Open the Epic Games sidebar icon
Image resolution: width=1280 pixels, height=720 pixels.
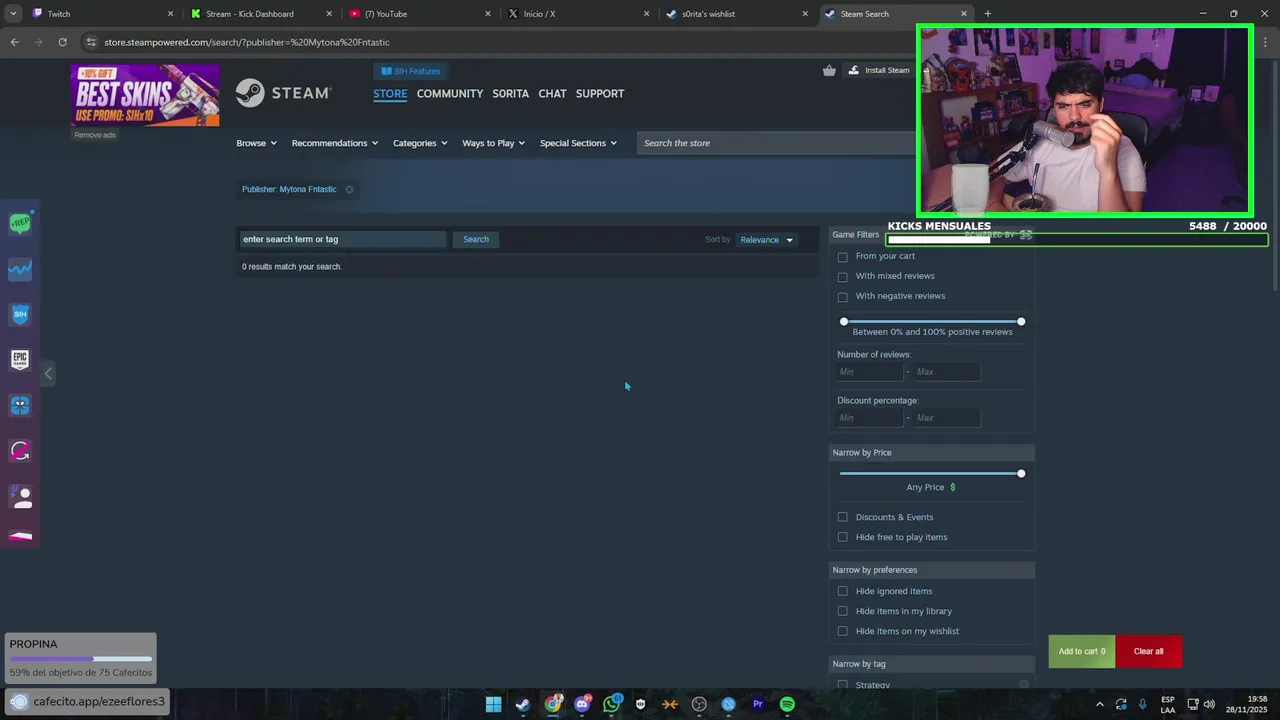tap(20, 360)
